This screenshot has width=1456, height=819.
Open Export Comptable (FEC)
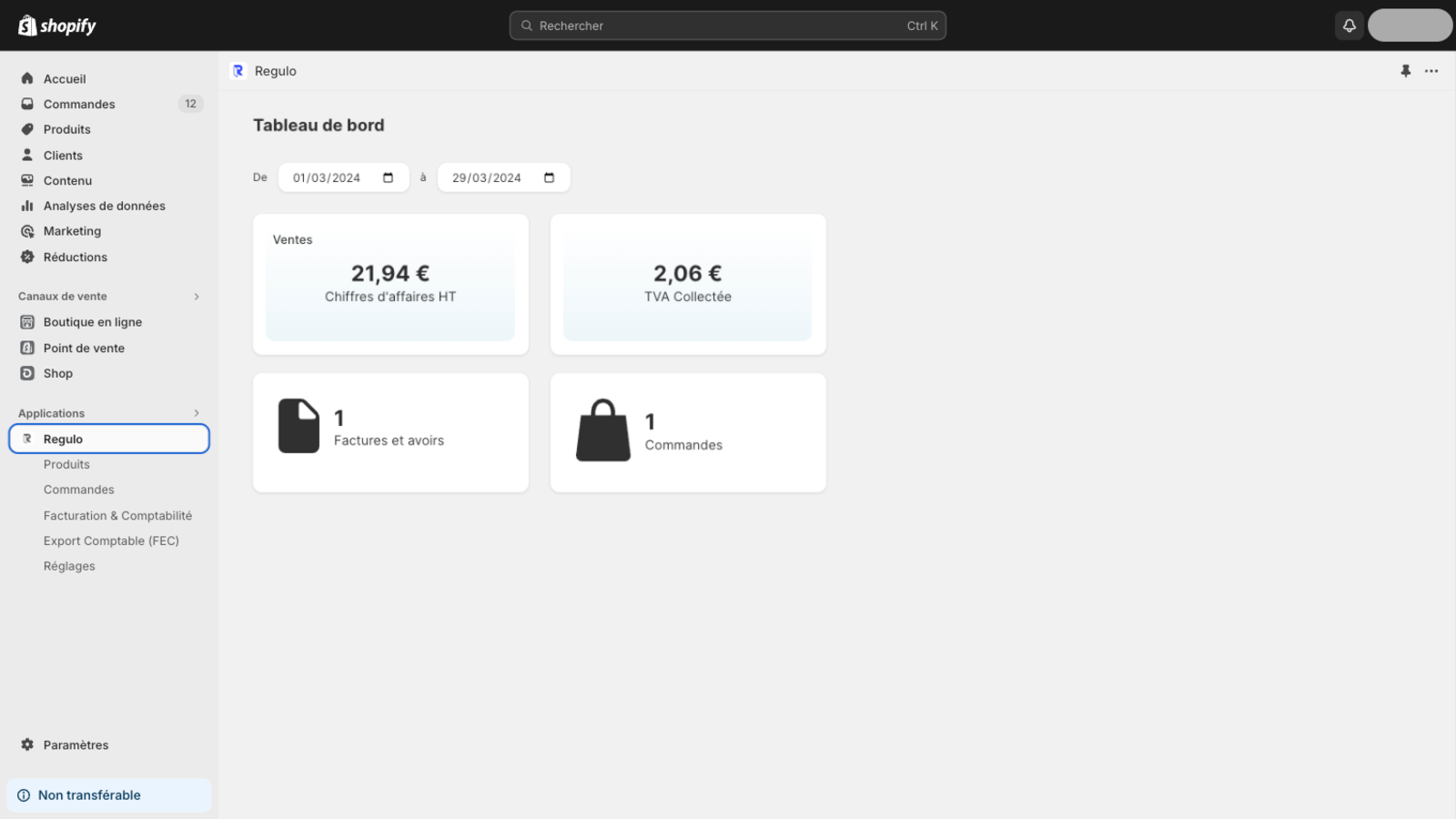pyautogui.click(x=109, y=541)
